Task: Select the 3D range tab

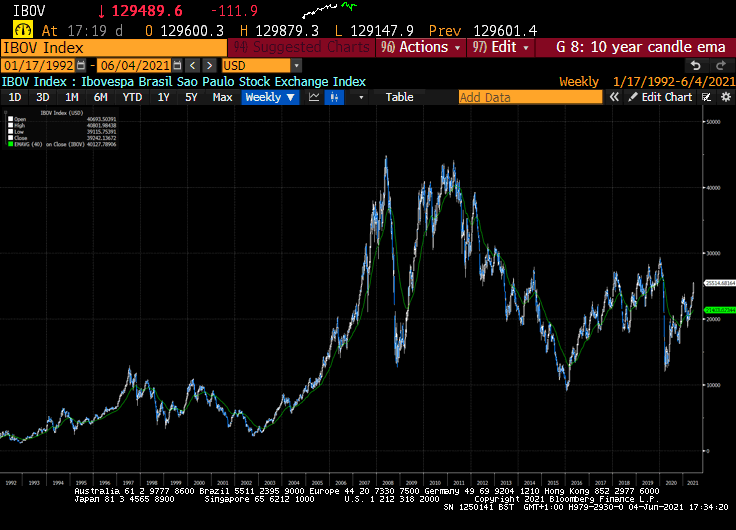Action: coord(43,97)
